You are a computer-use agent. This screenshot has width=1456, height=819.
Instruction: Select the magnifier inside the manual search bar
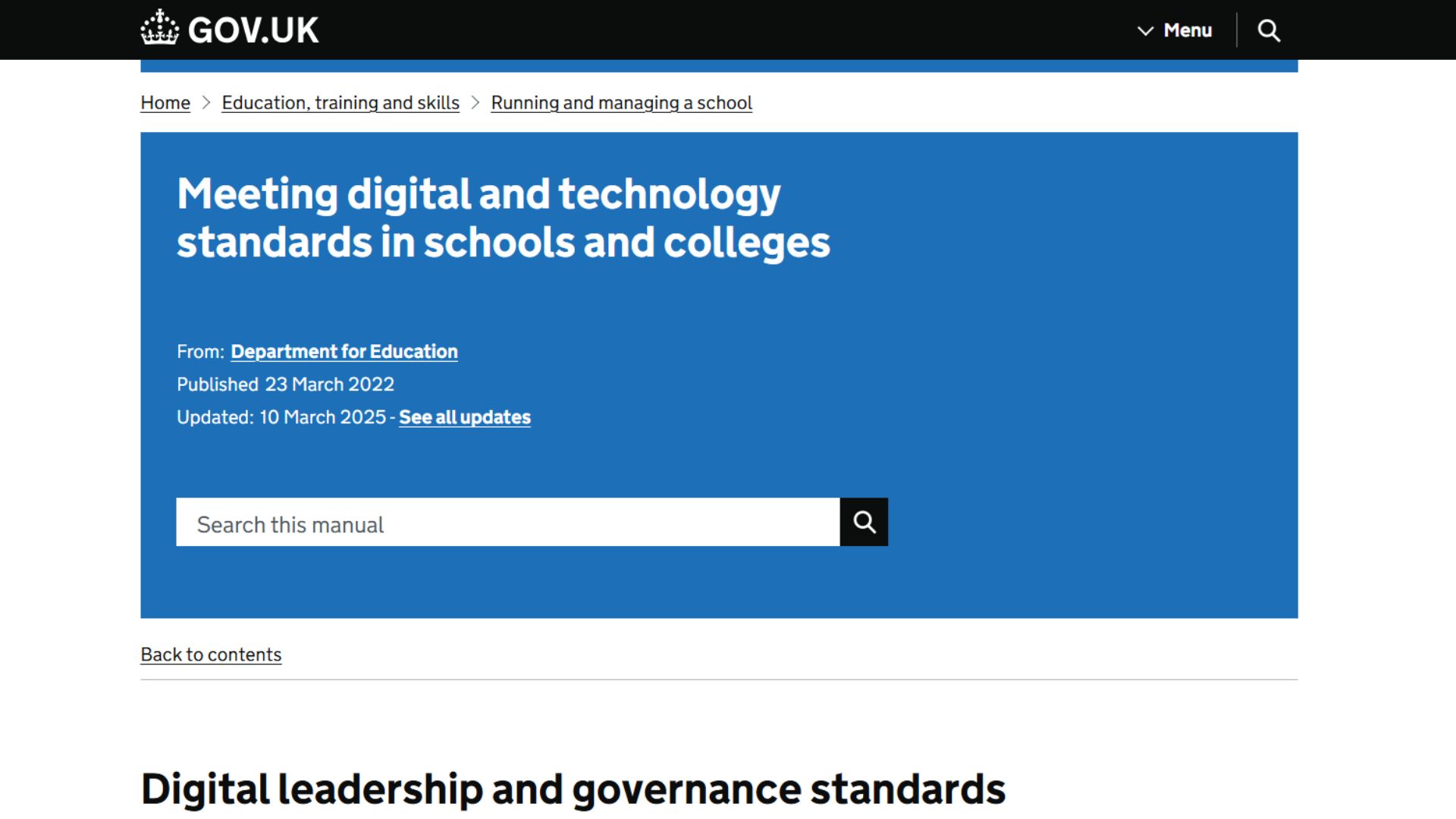pos(864,522)
